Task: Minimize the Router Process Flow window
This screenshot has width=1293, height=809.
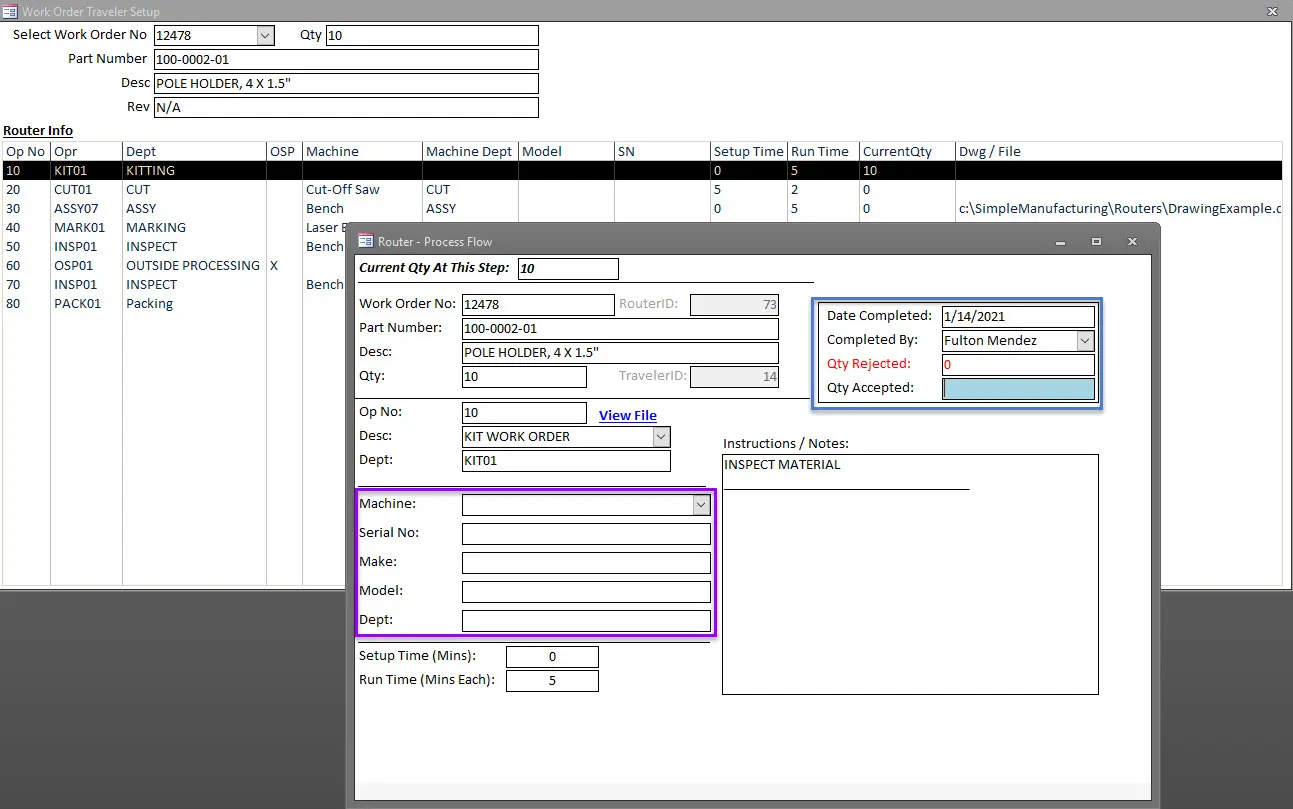Action: [x=1060, y=242]
